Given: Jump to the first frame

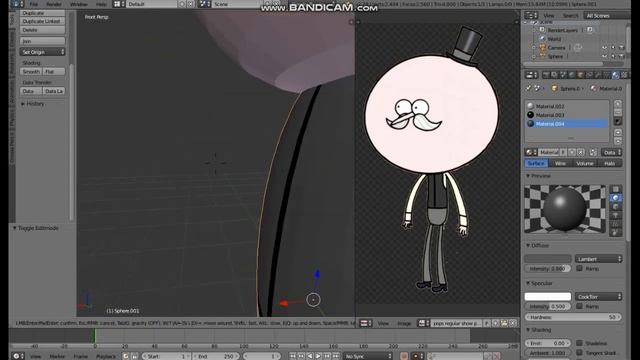Looking at the screenshot, I should [x=292, y=356].
